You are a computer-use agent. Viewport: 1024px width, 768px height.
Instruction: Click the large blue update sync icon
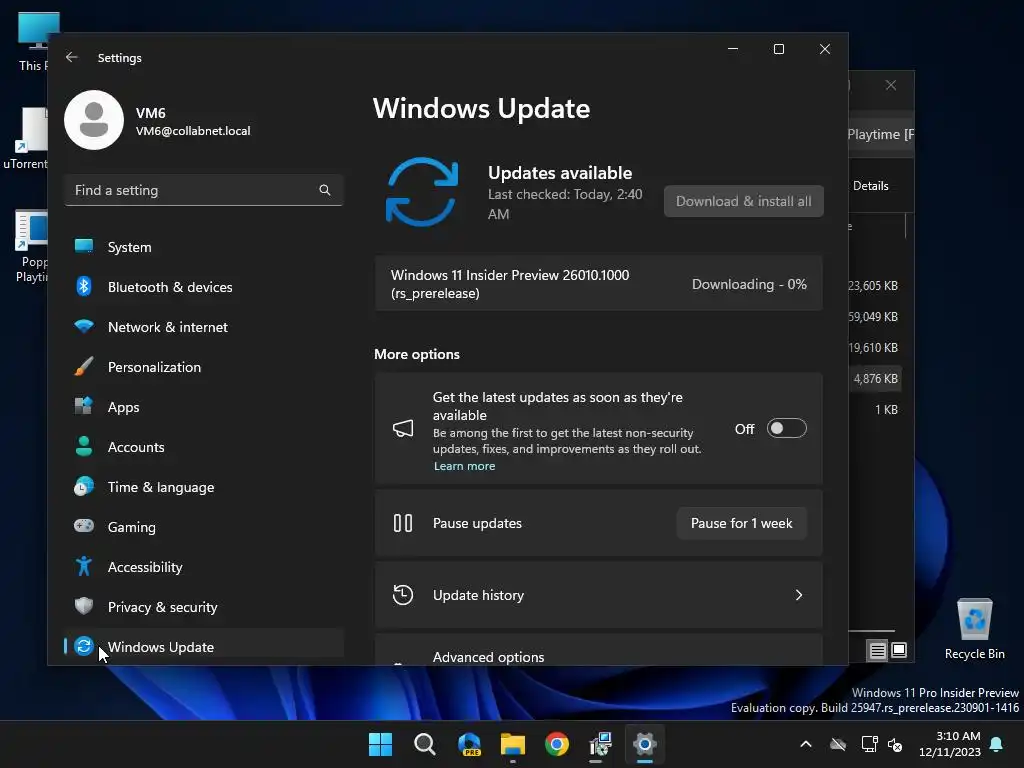422,192
